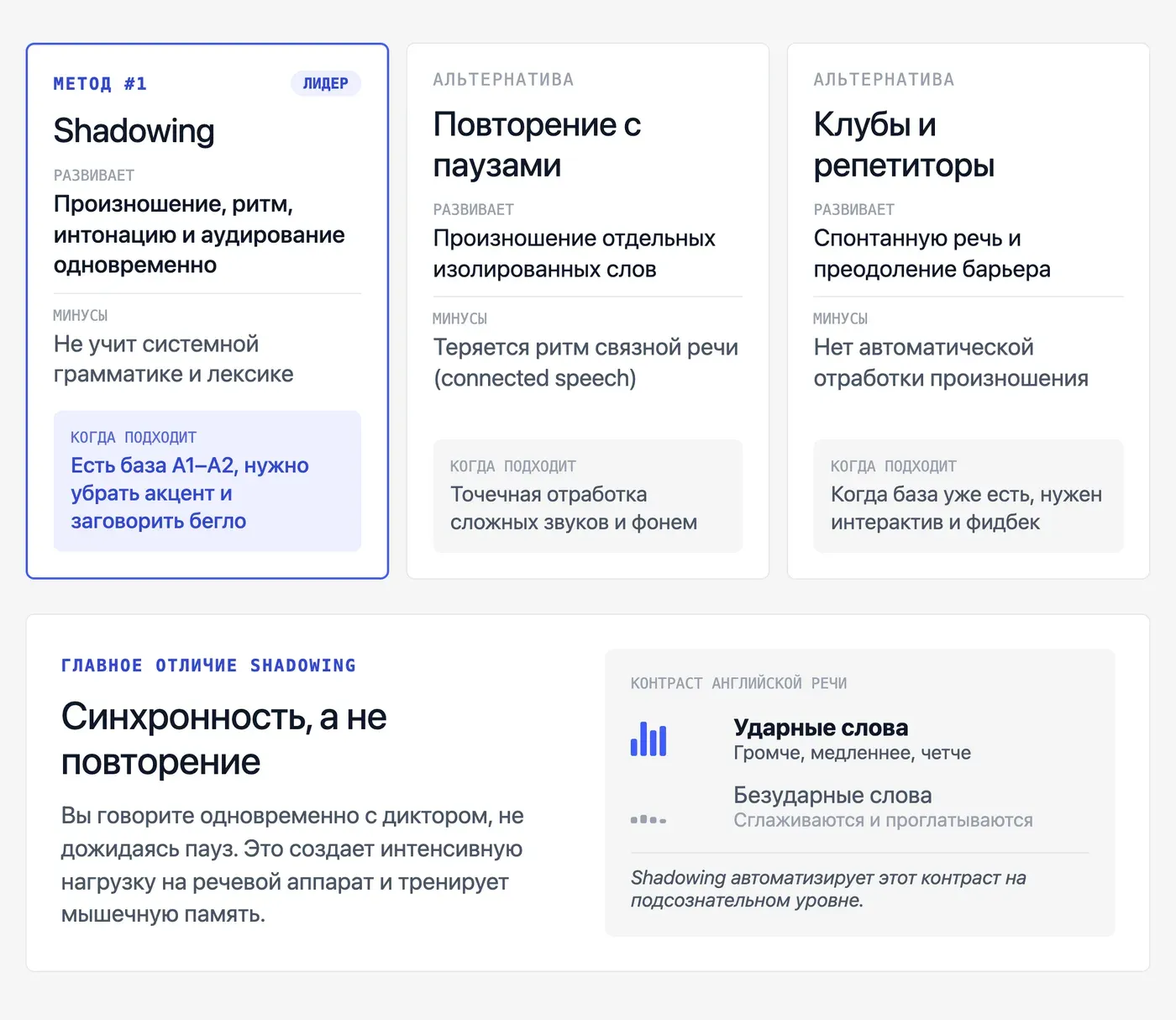Click the МЕТОД #1 label
Image resolution: width=1176 pixels, height=1020 pixels.
point(100,83)
